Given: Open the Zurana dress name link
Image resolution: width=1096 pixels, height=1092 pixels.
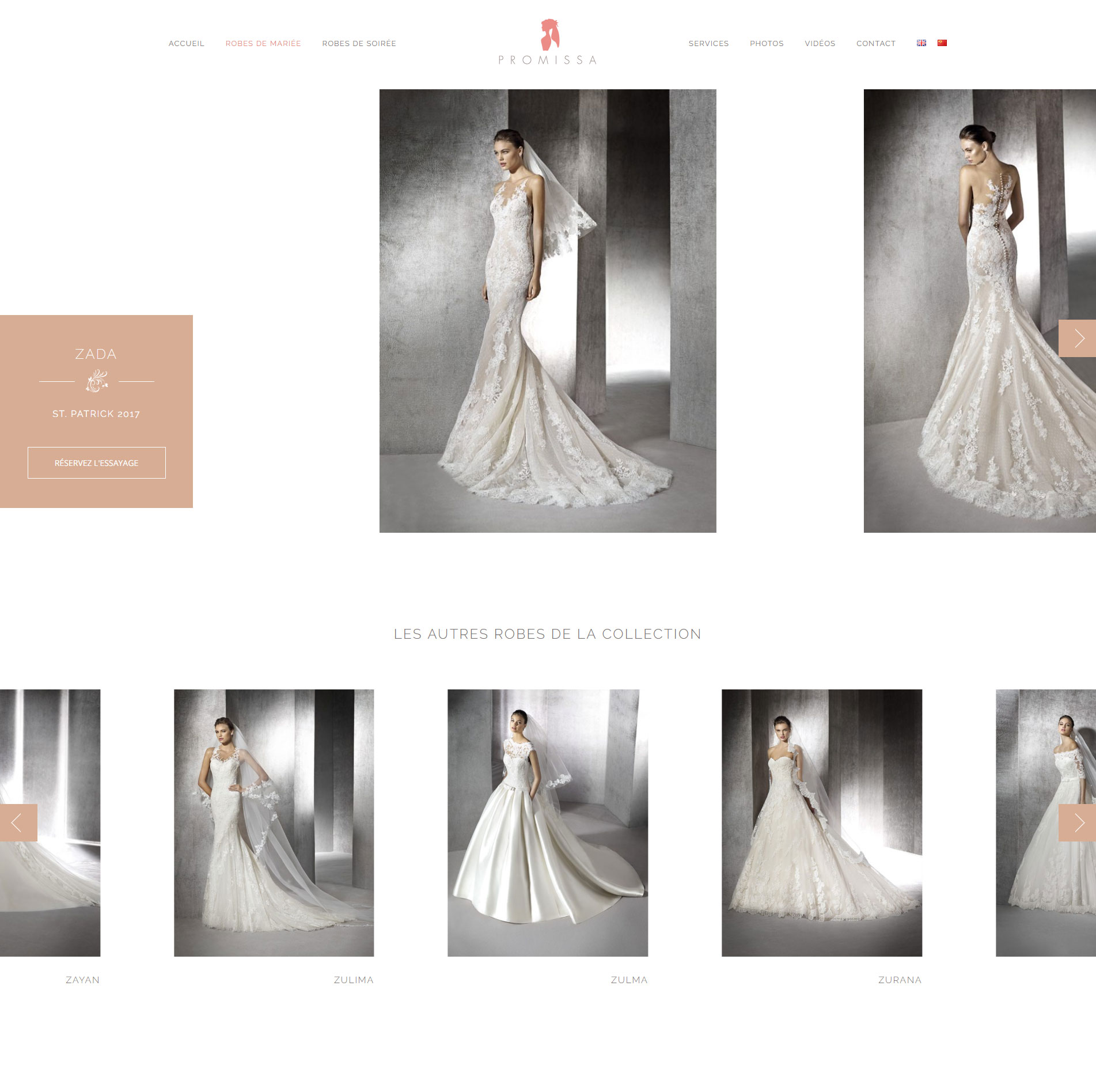Looking at the screenshot, I should click(900, 980).
